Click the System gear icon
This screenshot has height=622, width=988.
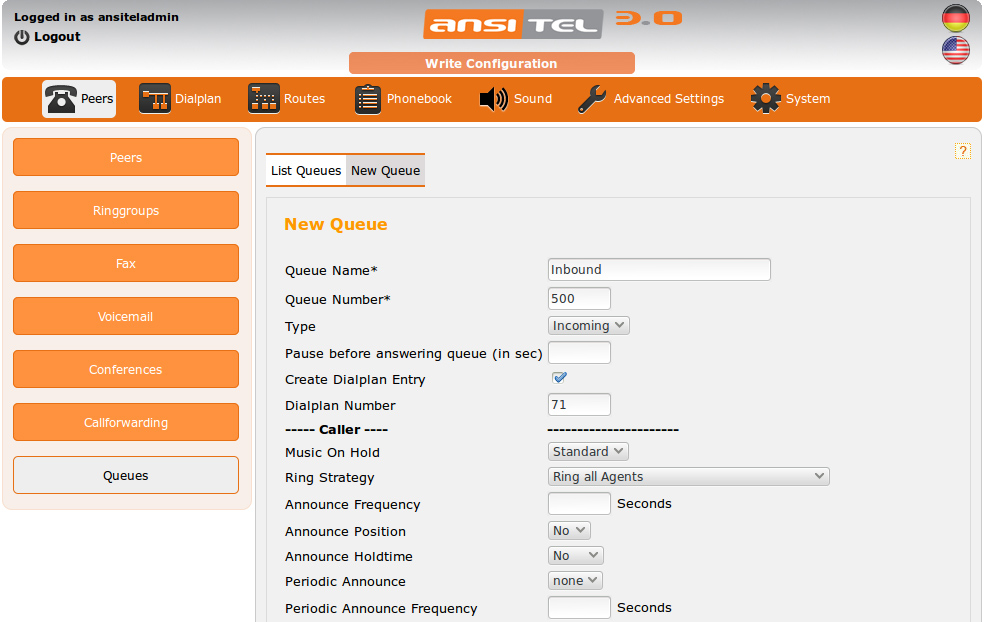pos(766,99)
